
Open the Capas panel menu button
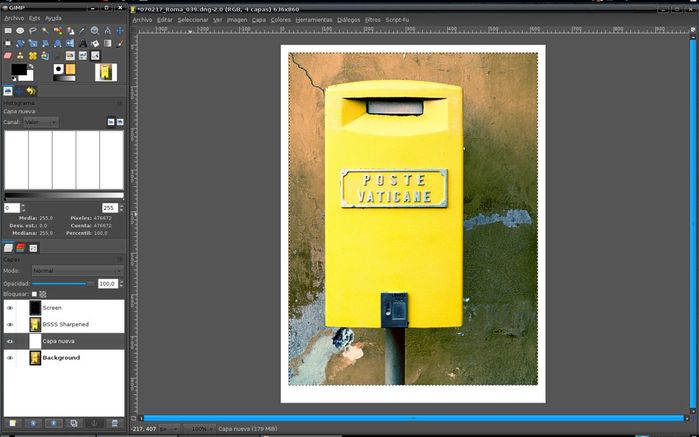[120, 260]
